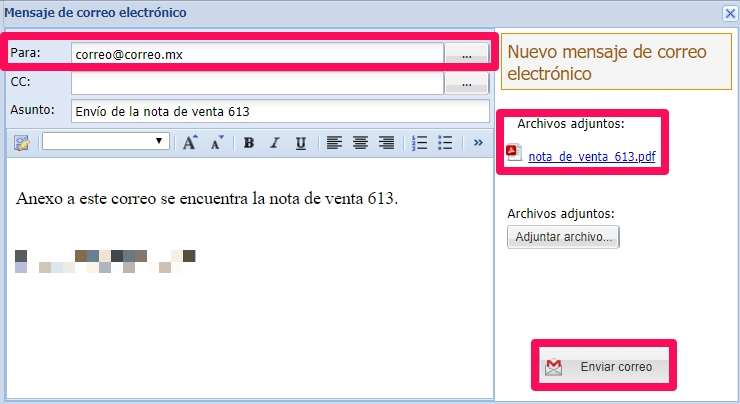Image resolution: width=740 pixels, height=404 pixels.
Task: Align text to the left
Action: (x=334, y=143)
